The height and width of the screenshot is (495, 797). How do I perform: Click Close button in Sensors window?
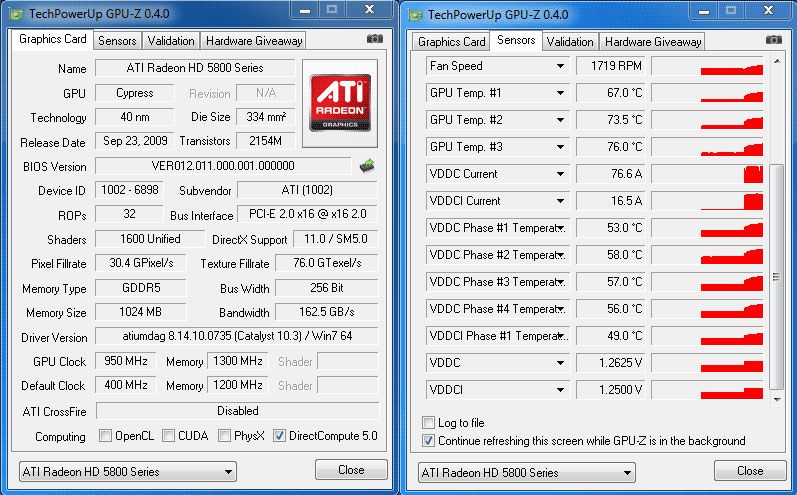pyautogui.click(x=750, y=471)
